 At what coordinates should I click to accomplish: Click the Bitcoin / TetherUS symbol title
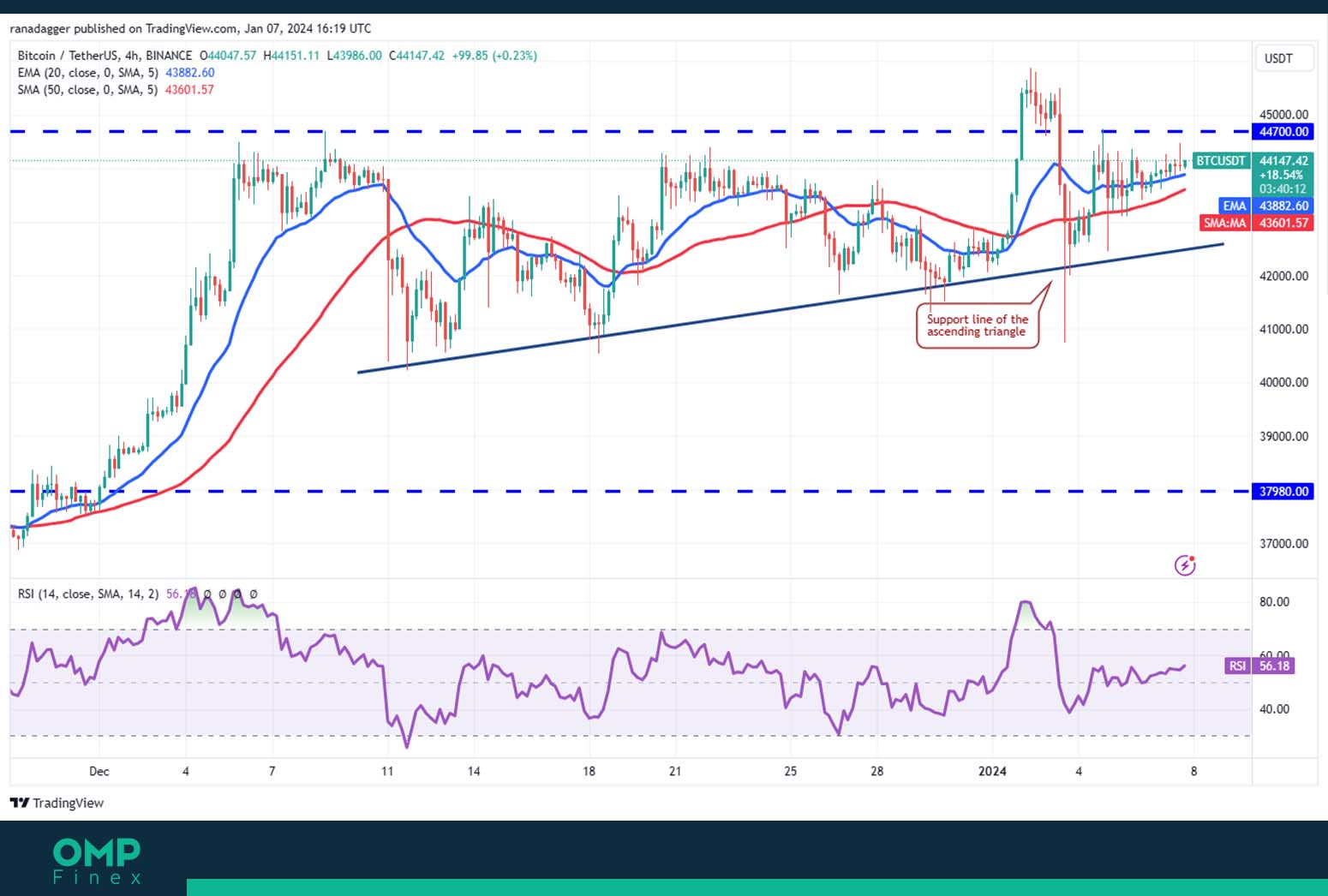pyautogui.click(x=68, y=56)
